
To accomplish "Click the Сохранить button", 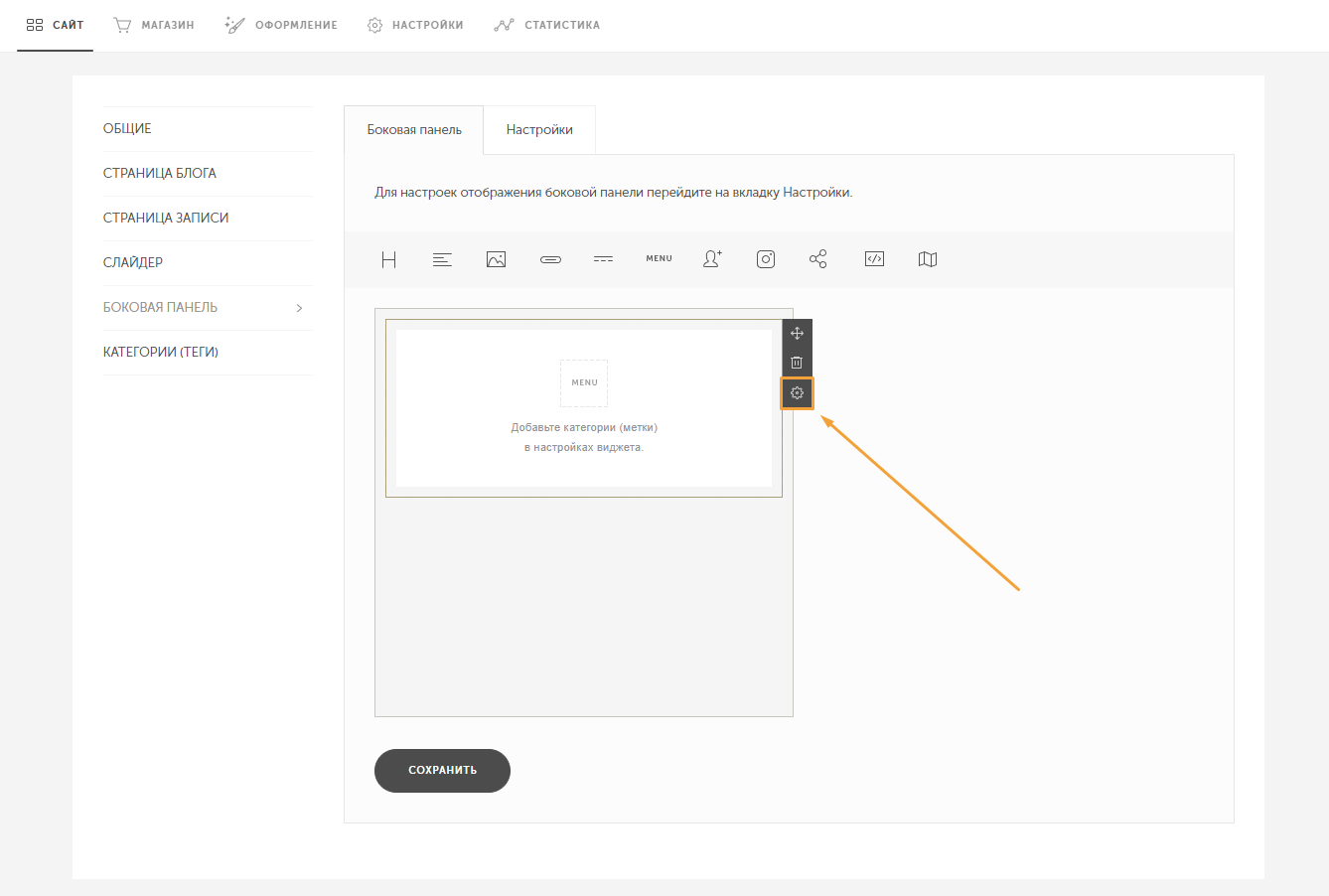I will tap(442, 771).
